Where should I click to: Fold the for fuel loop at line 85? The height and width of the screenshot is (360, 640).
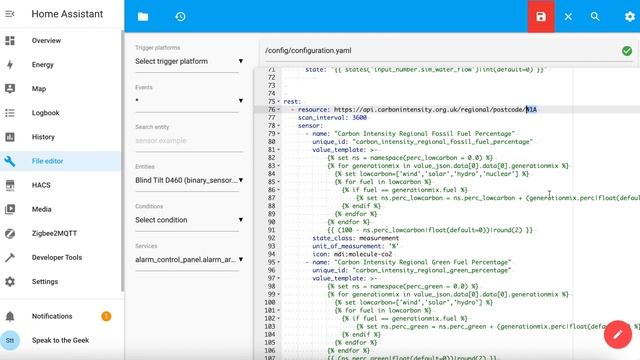279,182
